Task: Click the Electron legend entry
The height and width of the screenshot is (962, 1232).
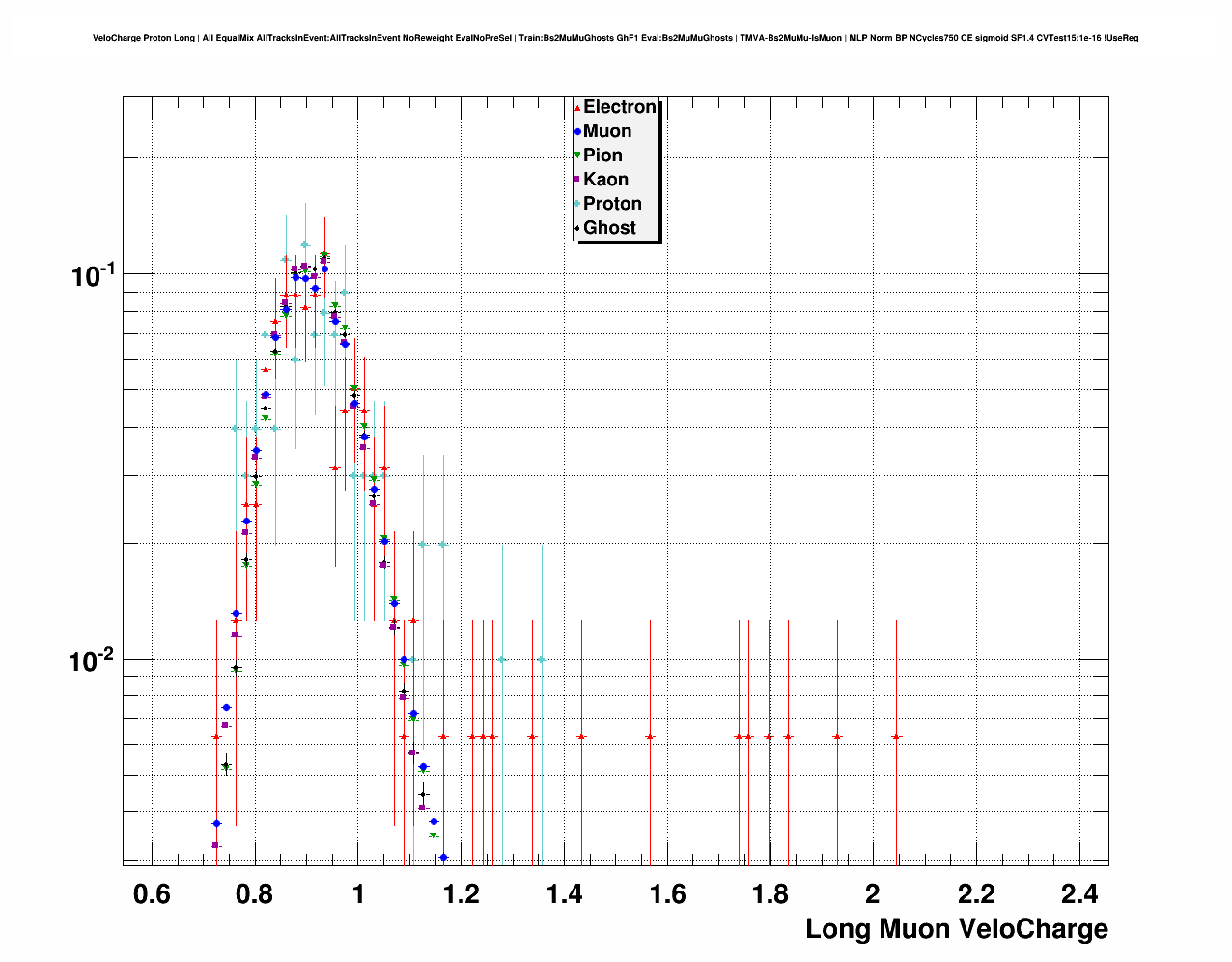Action: click(x=616, y=107)
